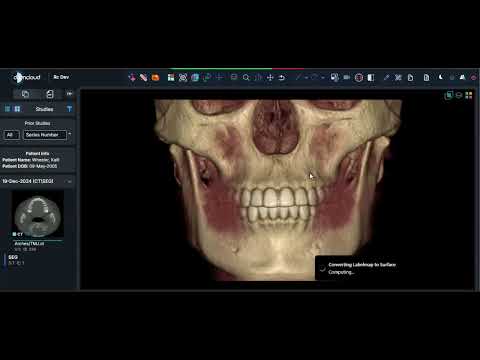This screenshot has height=360, width=480.
Task: Select the pink eraser-like toolbar icon
Action: [144, 77]
